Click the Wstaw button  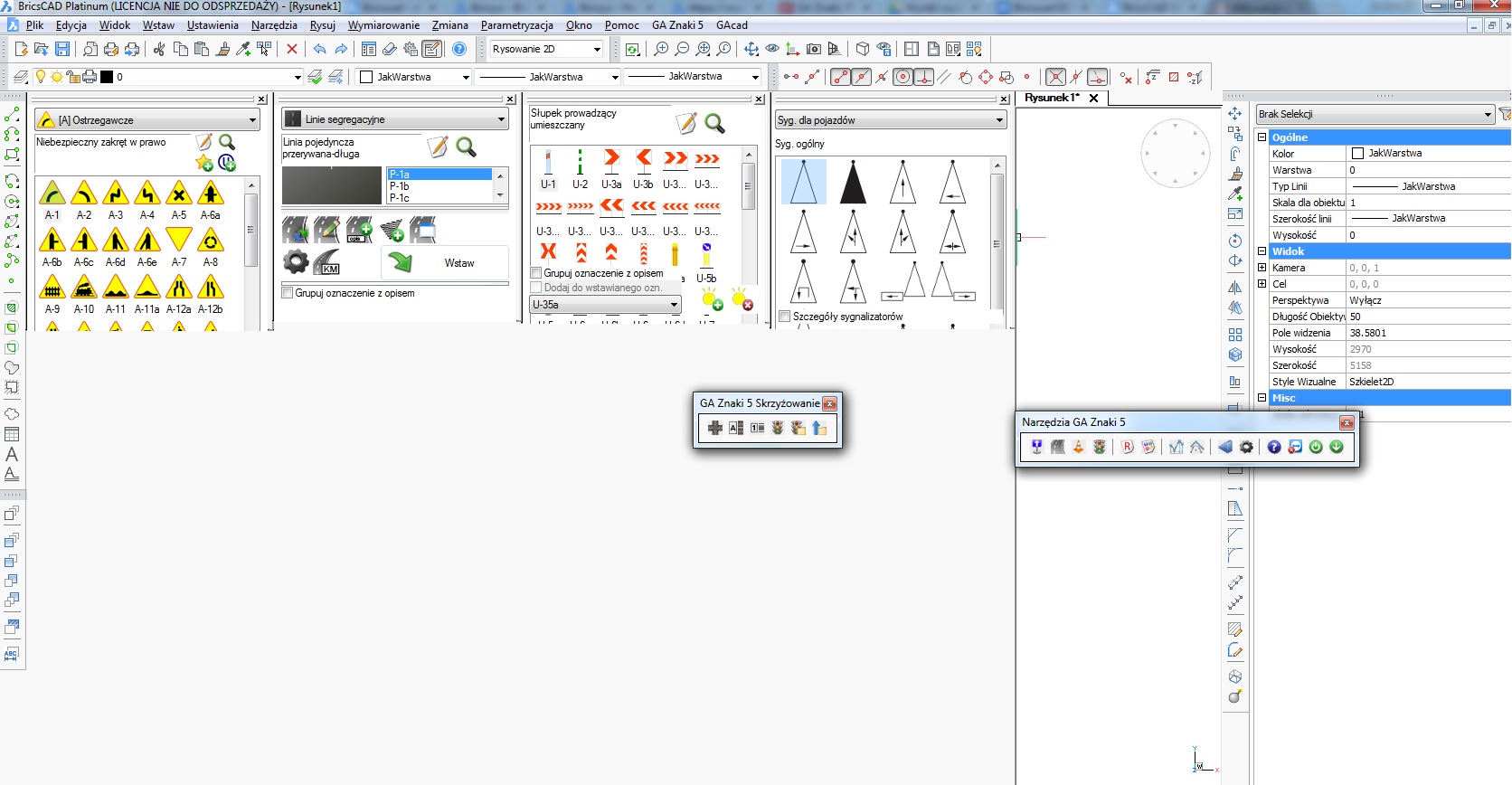[x=445, y=262]
